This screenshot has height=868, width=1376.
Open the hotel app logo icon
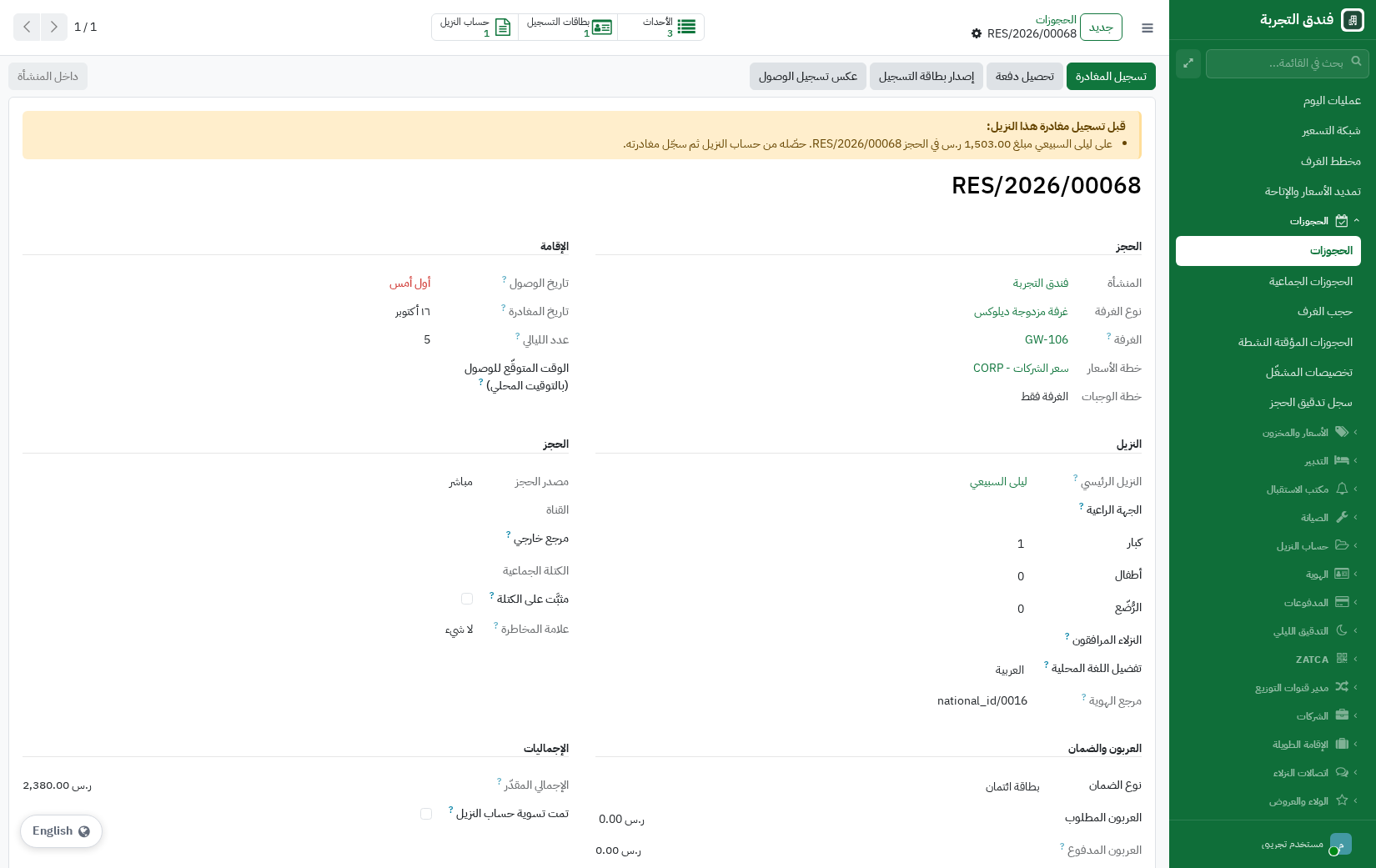point(1352,20)
